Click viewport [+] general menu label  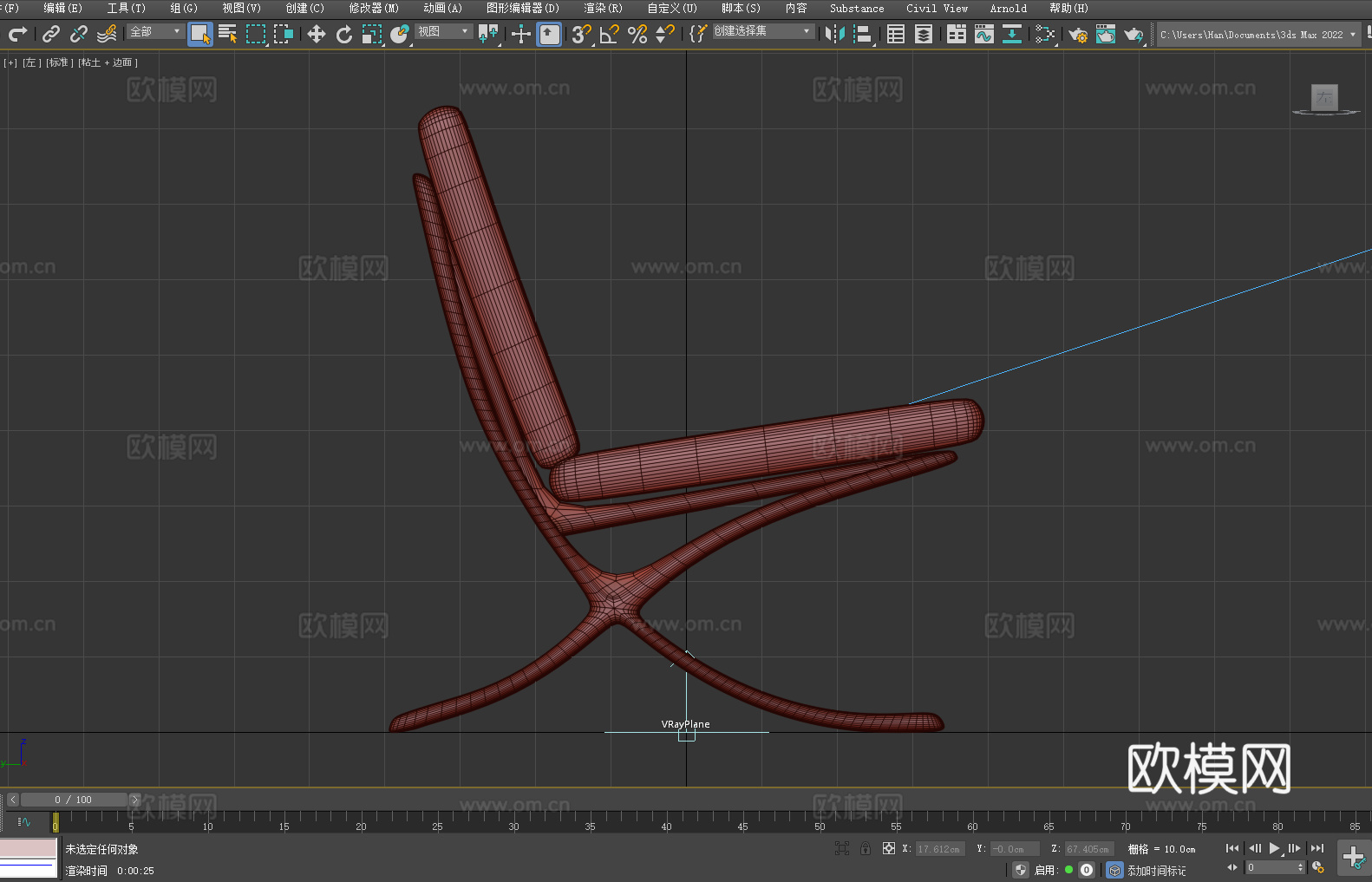point(10,62)
